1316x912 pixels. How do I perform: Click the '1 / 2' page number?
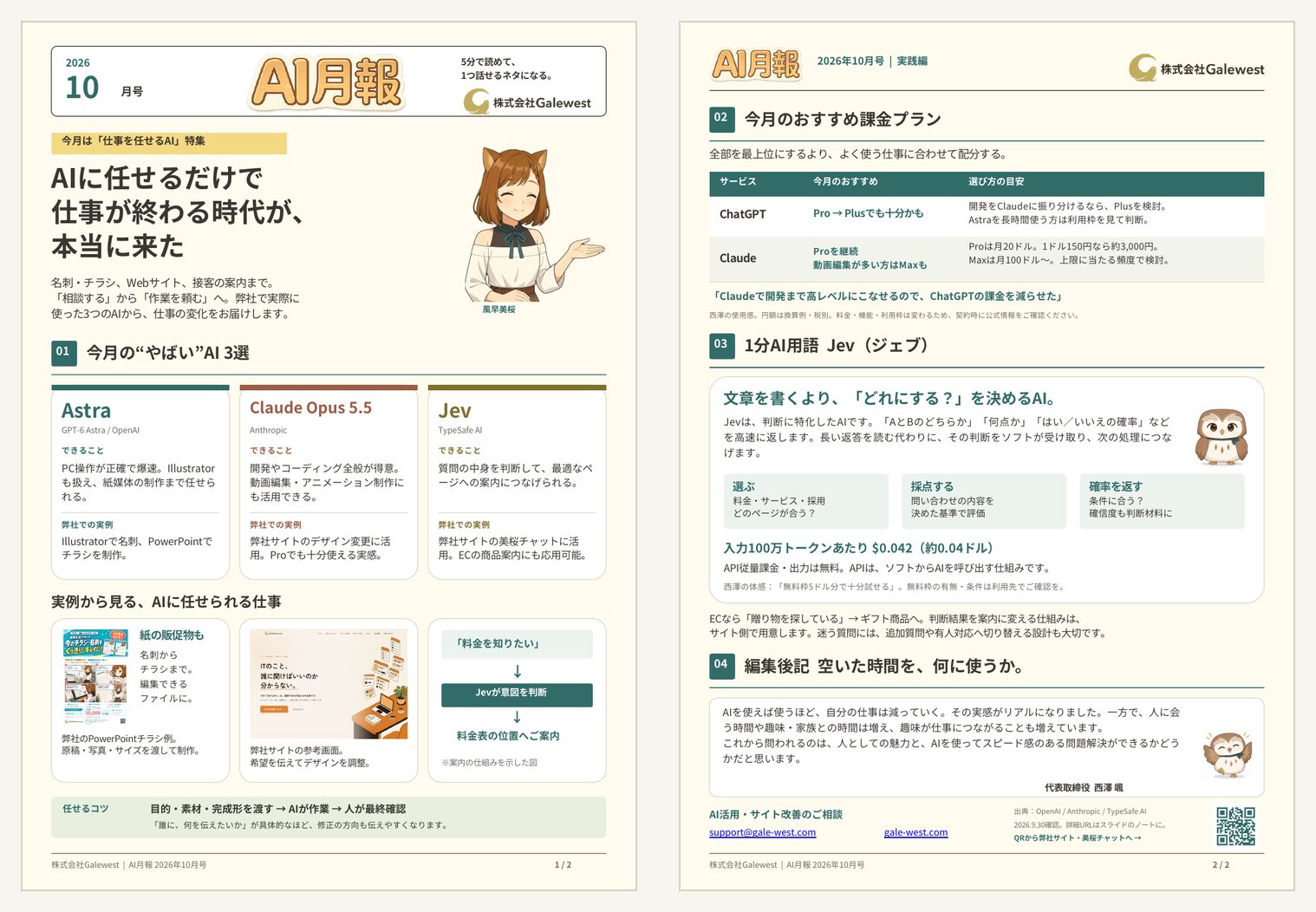pyautogui.click(x=563, y=865)
